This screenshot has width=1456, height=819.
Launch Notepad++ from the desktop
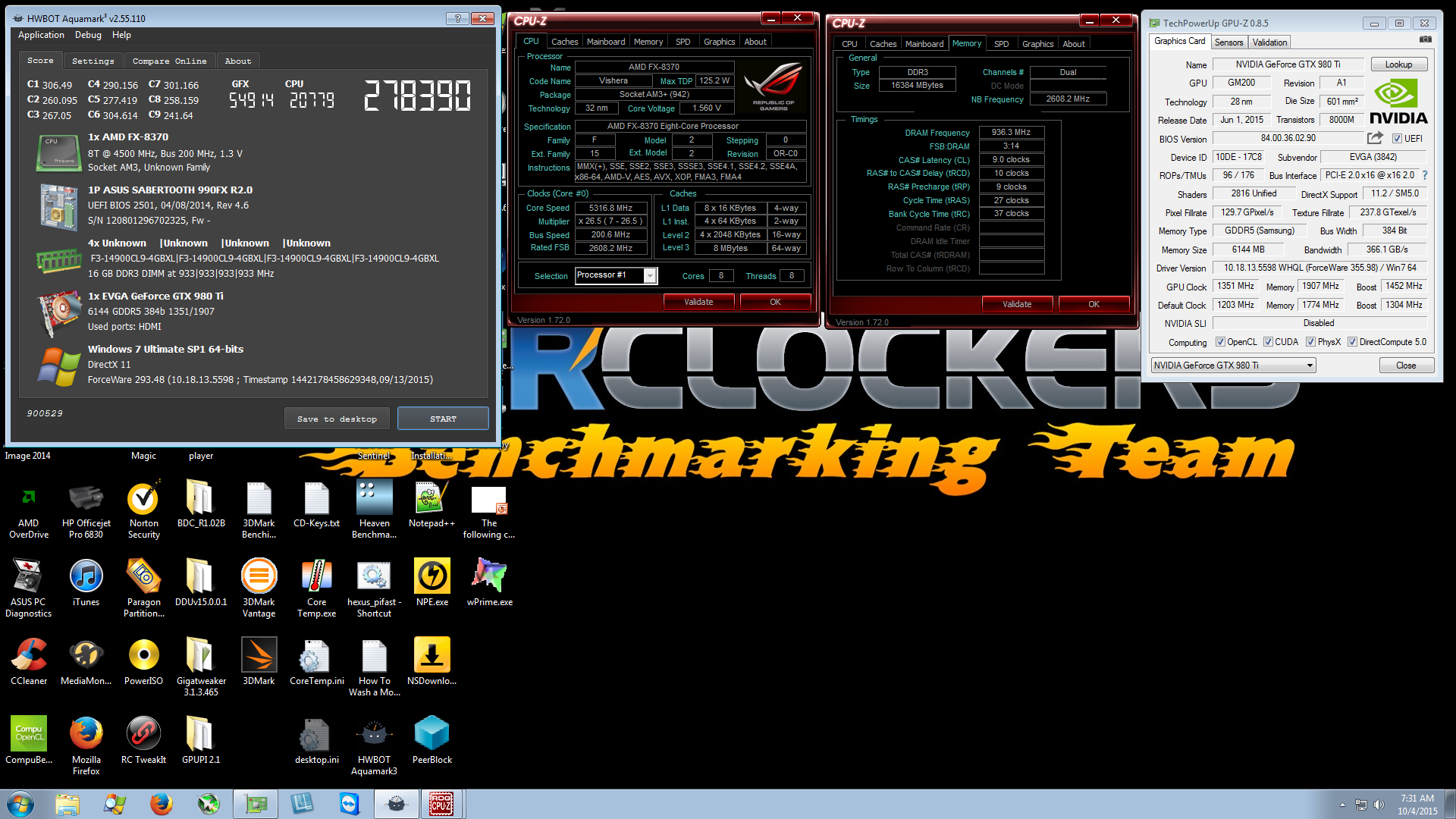432,504
